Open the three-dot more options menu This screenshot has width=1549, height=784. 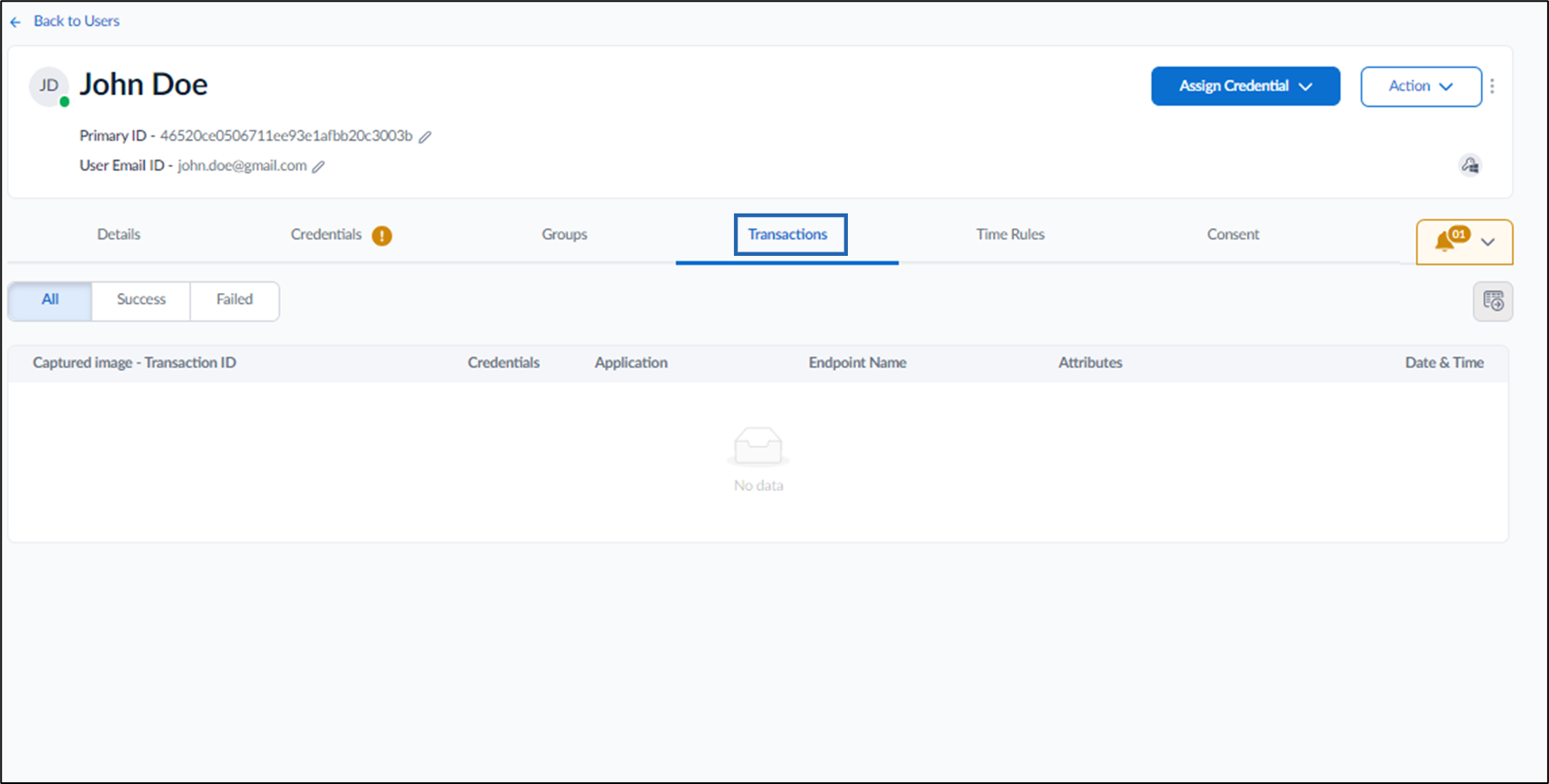click(x=1492, y=86)
